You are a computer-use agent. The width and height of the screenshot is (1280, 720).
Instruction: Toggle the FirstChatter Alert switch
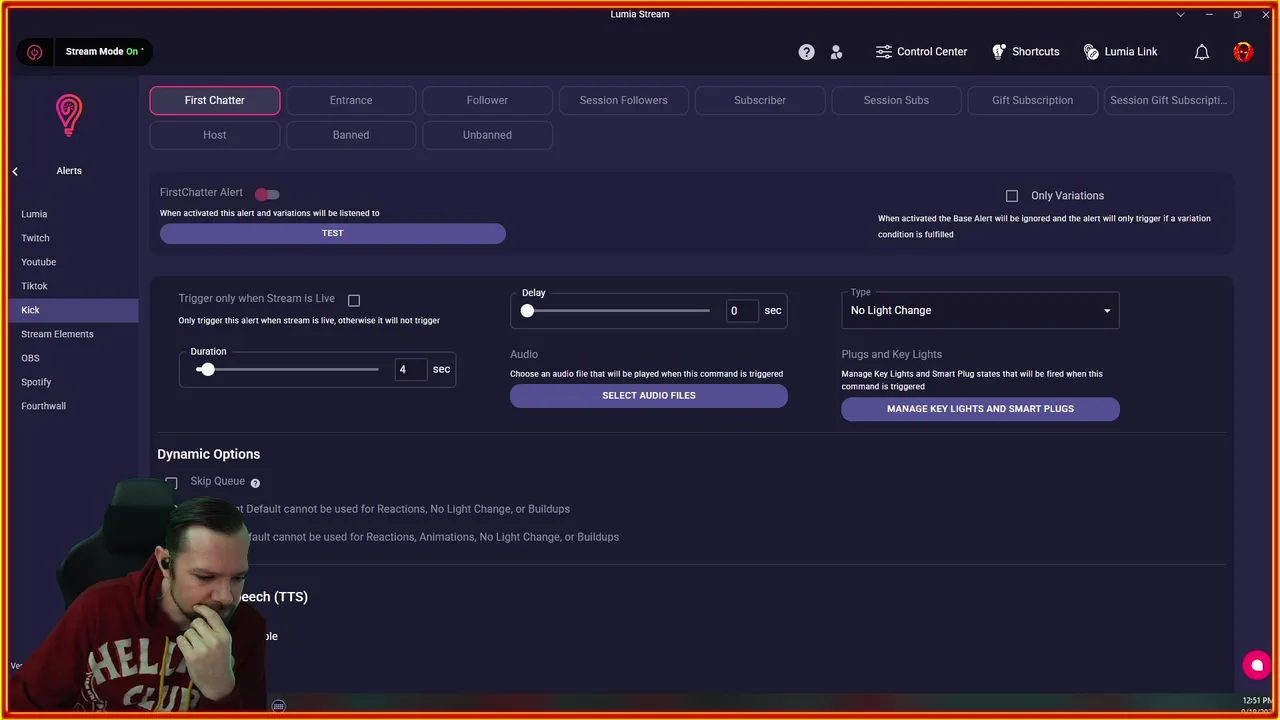[x=267, y=194]
